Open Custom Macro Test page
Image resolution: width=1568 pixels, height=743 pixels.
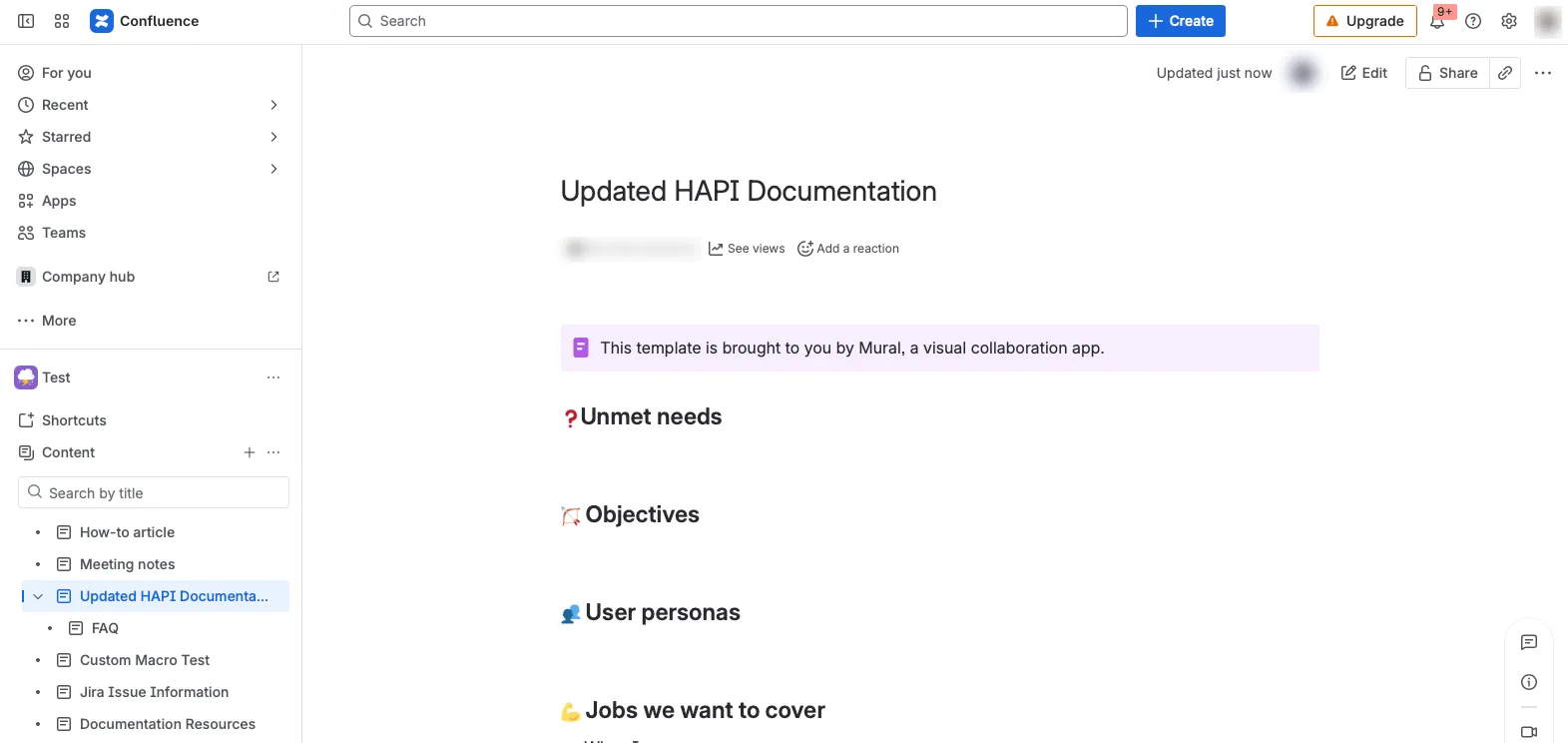(145, 660)
